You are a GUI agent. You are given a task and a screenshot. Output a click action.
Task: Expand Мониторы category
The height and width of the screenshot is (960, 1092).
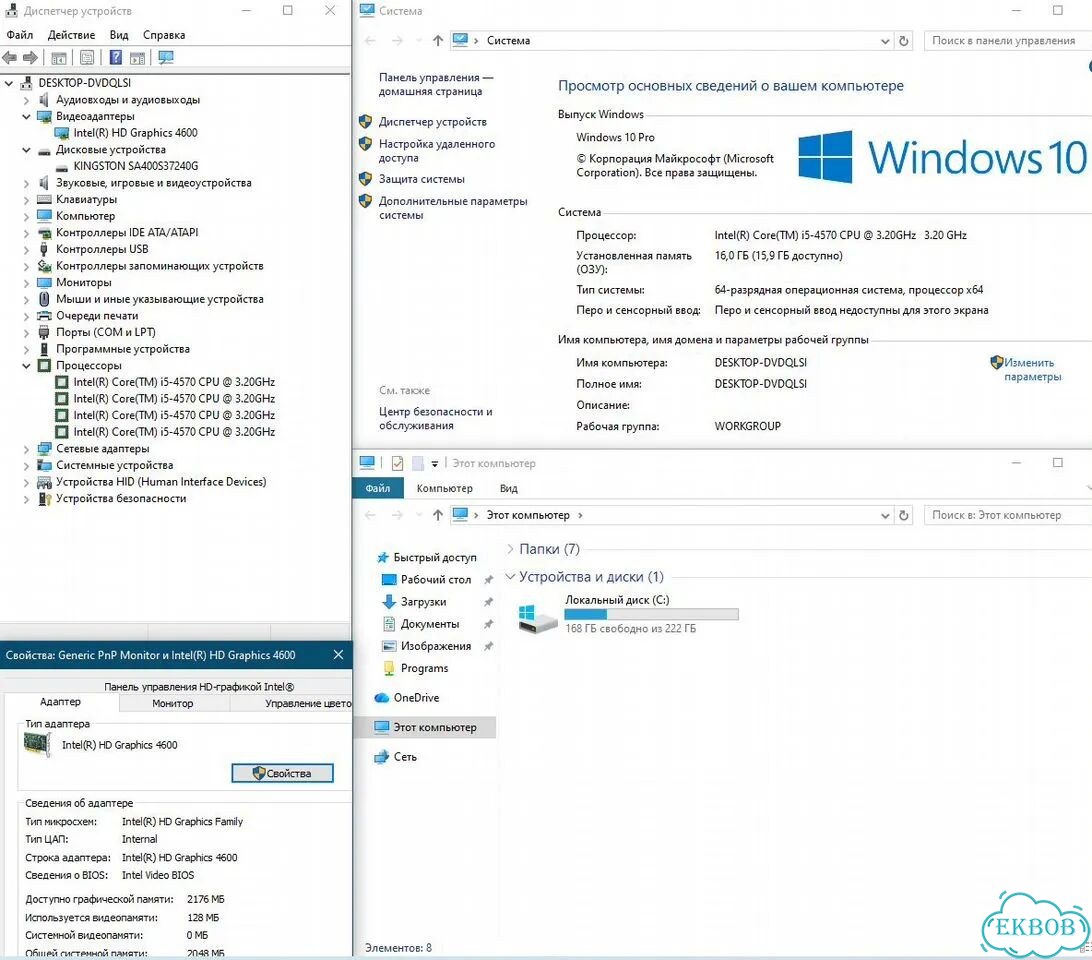[x=26, y=283]
